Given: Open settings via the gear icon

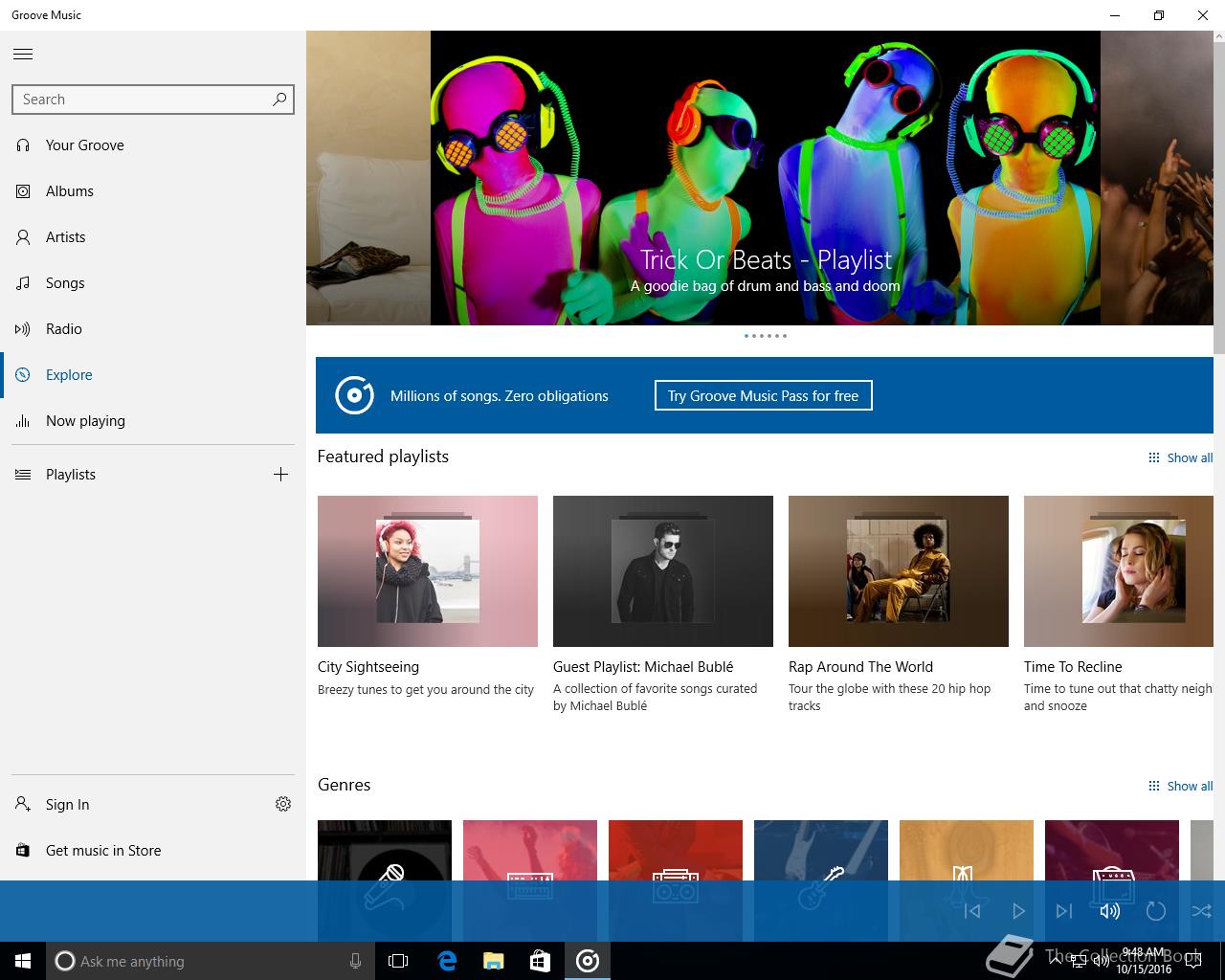Looking at the screenshot, I should [283, 805].
